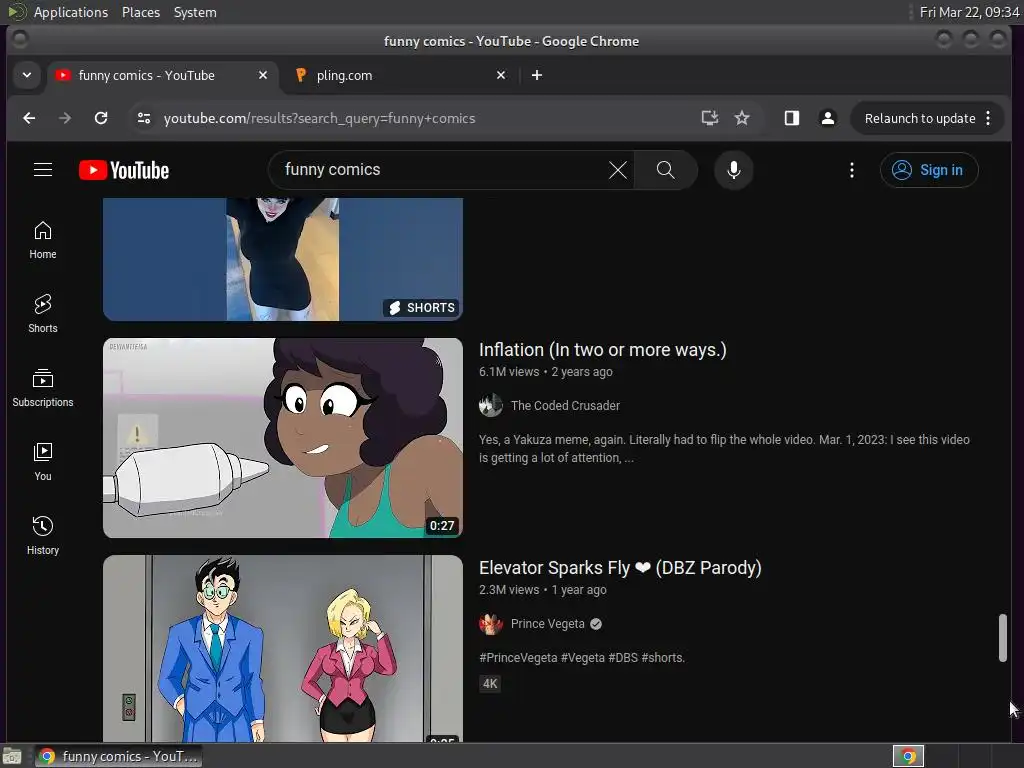Image resolution: width=1024 pixels, height=768 pixels.
Task: Click Relaunch to update
Action: [920, 118]
